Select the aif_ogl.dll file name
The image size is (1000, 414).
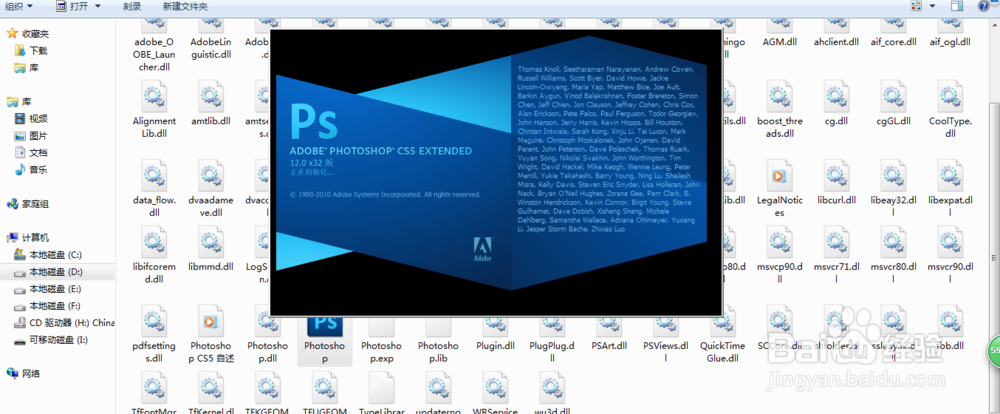point(950,42)
